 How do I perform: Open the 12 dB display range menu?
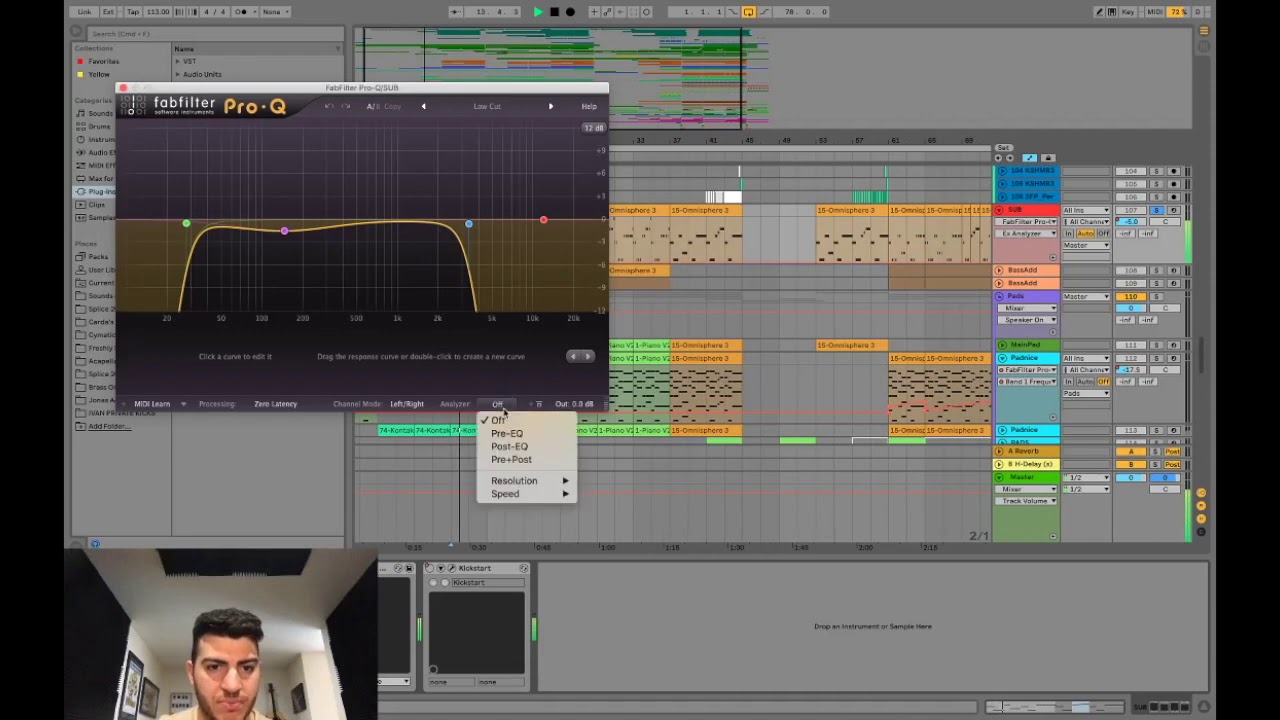[593, 128]
